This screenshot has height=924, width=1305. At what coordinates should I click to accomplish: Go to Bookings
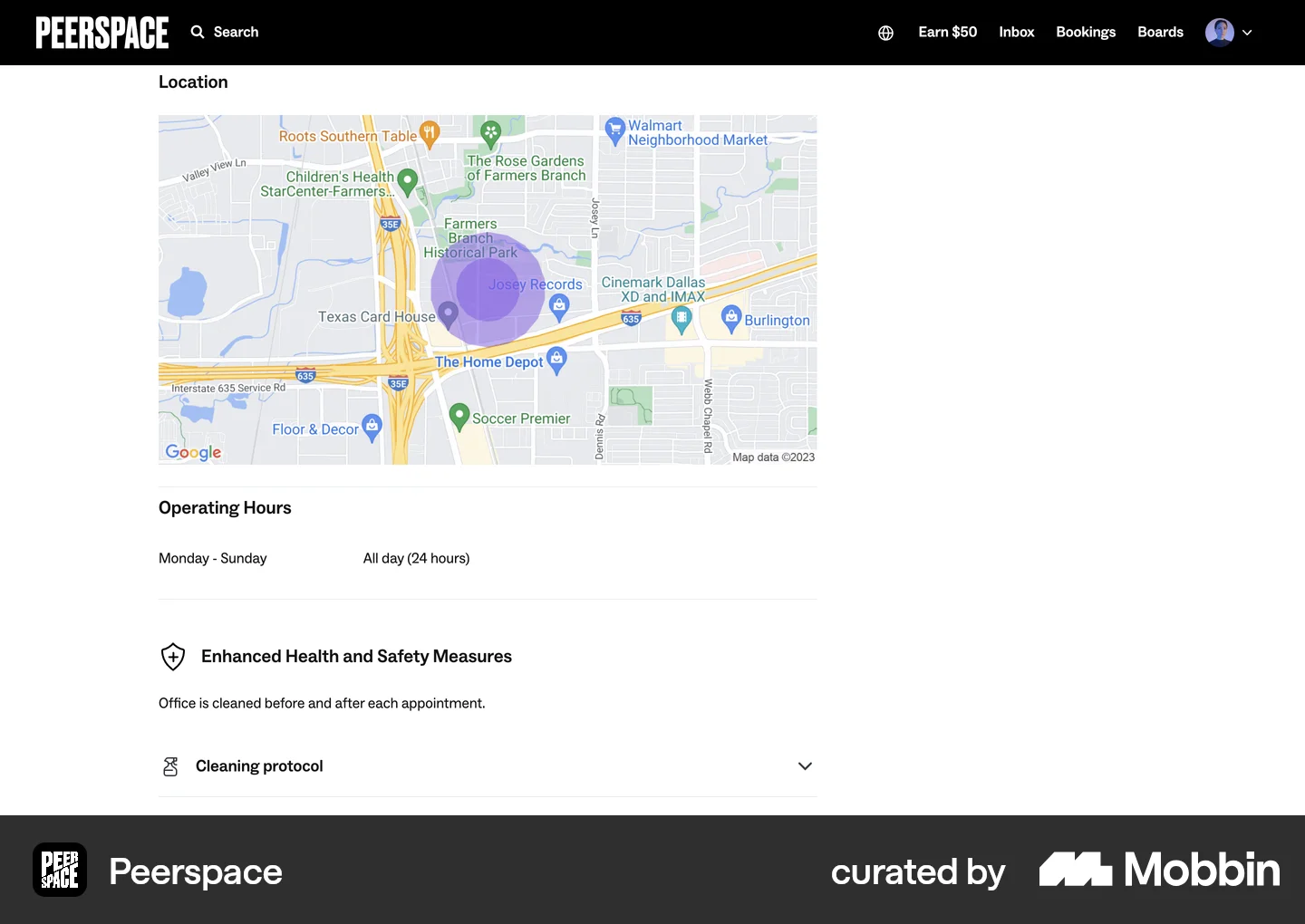pos(1086,32)
